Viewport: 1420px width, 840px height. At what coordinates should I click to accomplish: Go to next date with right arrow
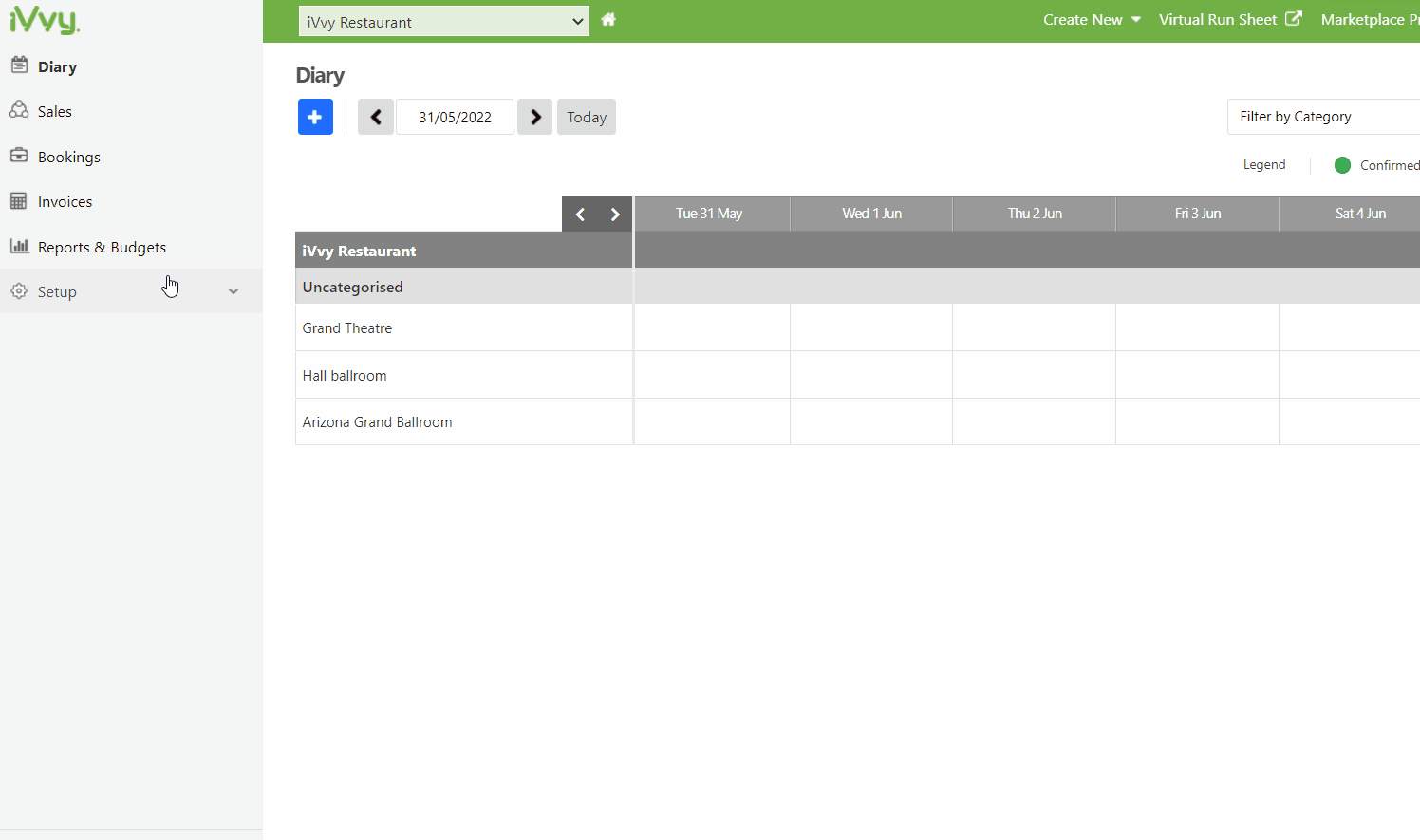click(x=535, y=117)
